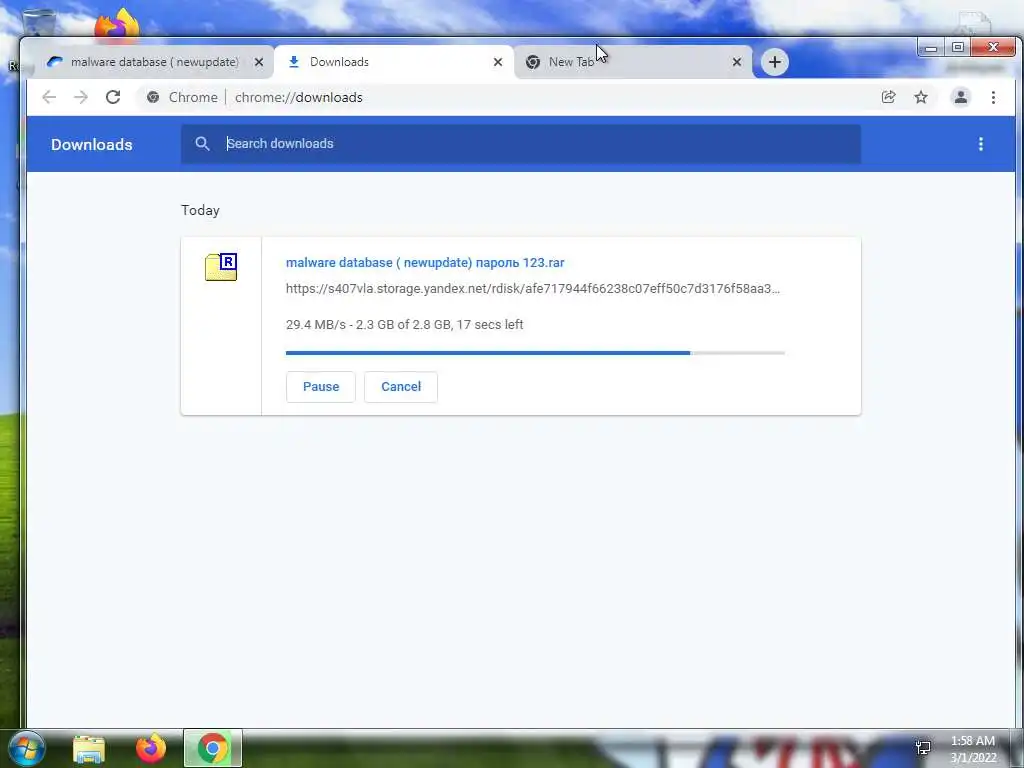Reload the downloads page
This screenshot has height=768, width=1024.
113,97
